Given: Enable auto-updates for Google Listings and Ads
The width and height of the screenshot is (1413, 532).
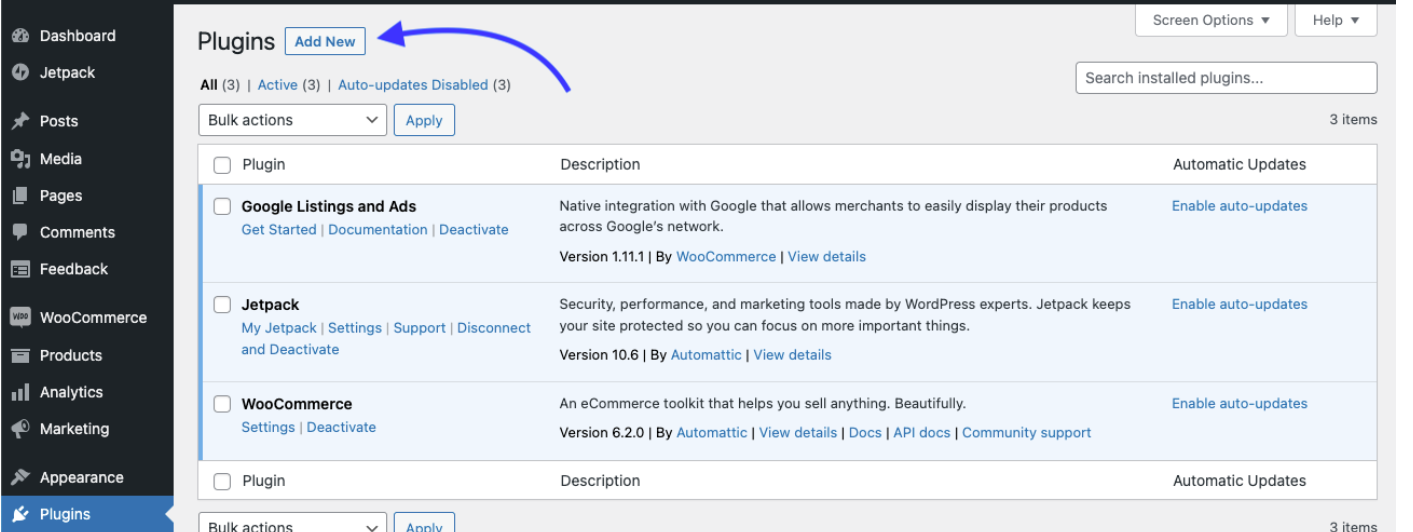Looking at the screenshot, I should coord(1239,206).
